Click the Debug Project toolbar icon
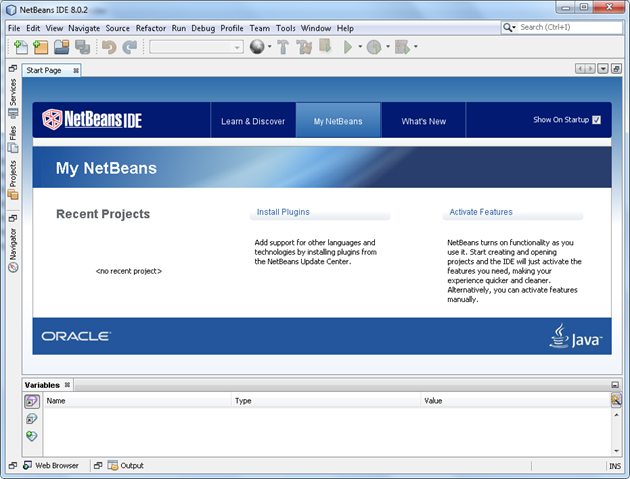Image resolution: width=630 pixels, height=479 pixels. coord(402,47)
